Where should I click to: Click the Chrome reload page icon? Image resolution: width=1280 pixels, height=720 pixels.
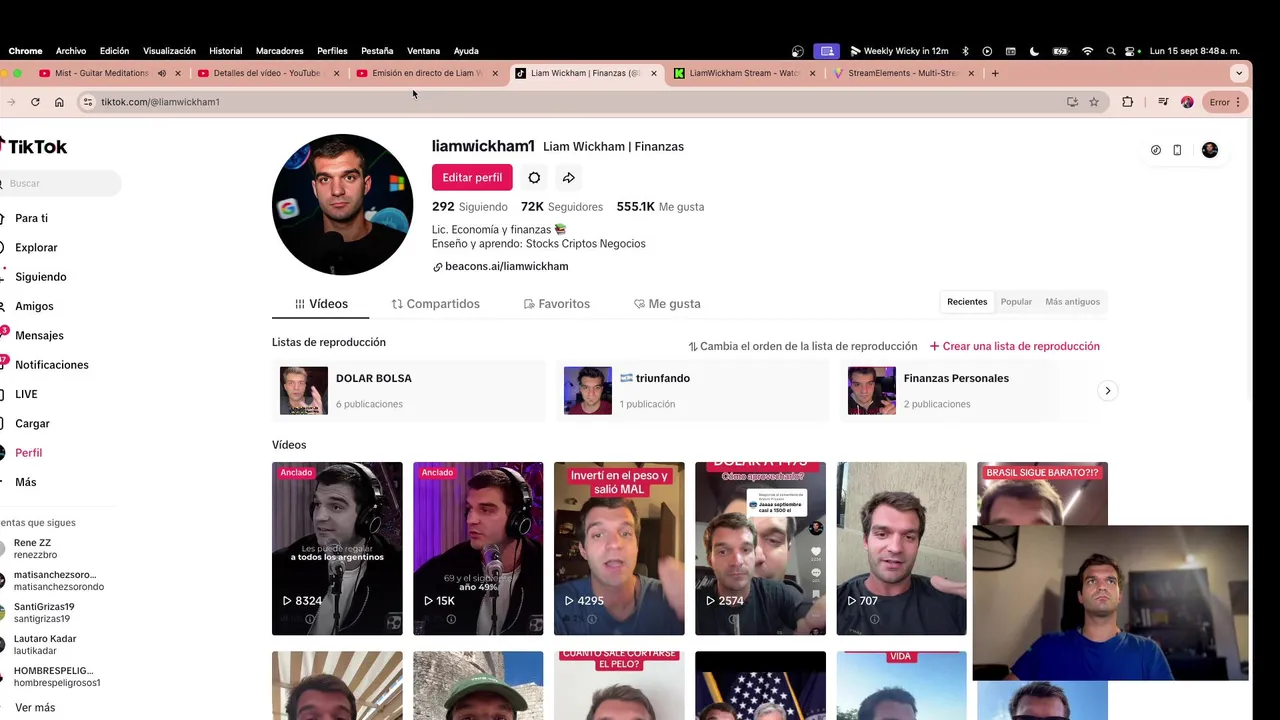tap(35, 102)
